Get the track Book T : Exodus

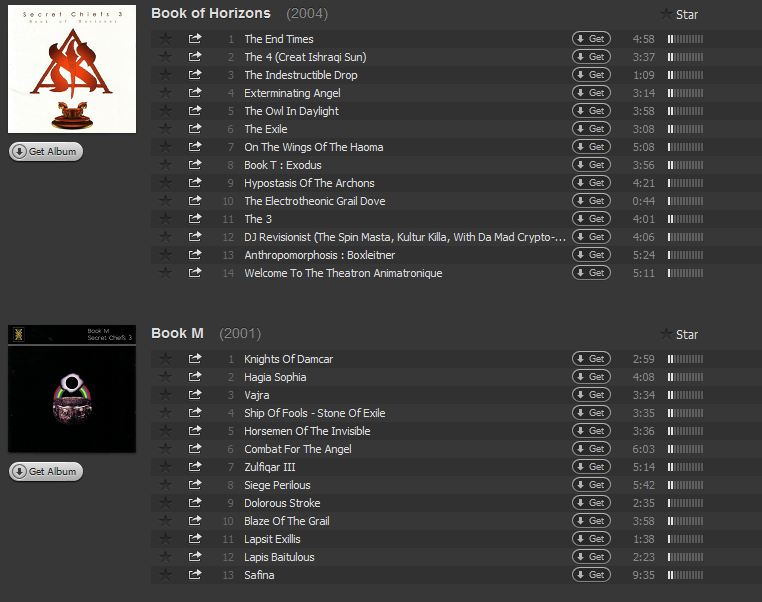point(591,165)
